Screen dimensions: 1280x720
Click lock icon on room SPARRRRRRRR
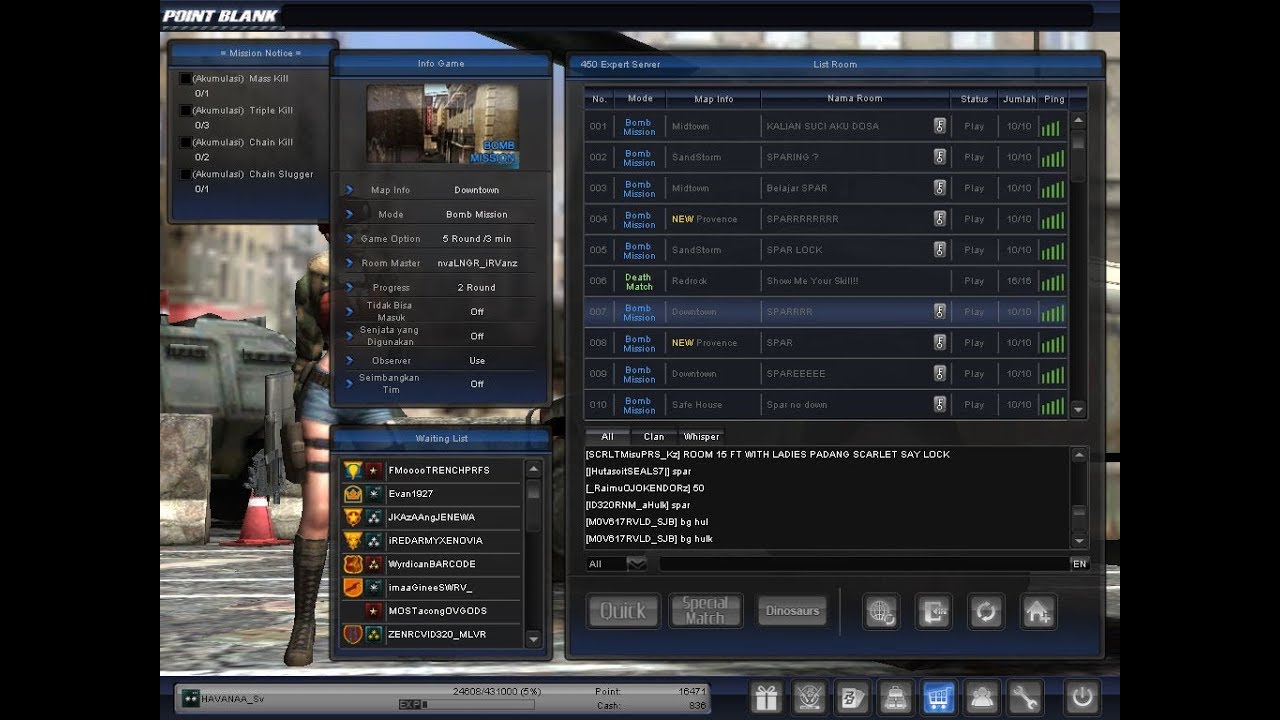click(940, 219)
